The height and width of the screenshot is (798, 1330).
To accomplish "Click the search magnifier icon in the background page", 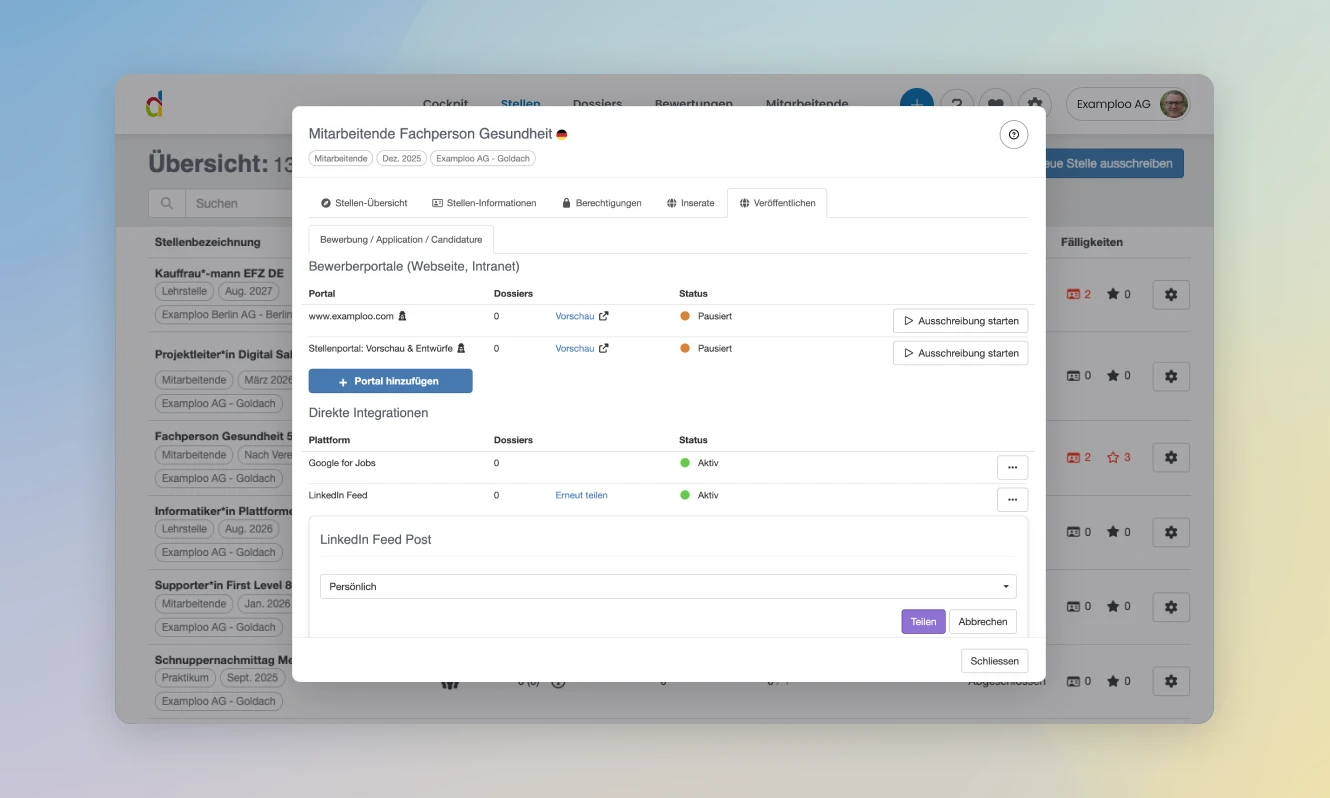I will click(x=167, y=203).
